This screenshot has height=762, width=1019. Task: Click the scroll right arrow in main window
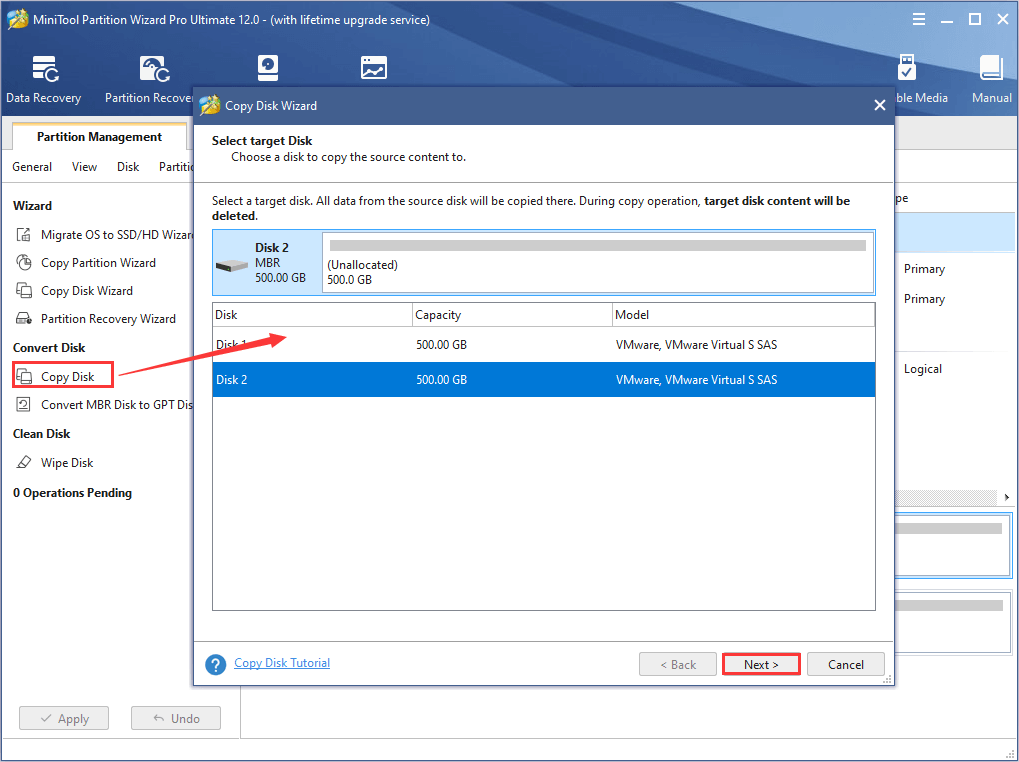(1007, 497)
